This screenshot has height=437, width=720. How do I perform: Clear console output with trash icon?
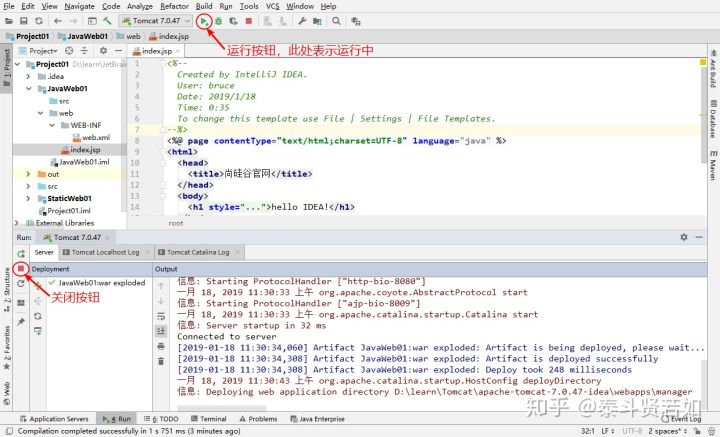[x=161, y=361]
